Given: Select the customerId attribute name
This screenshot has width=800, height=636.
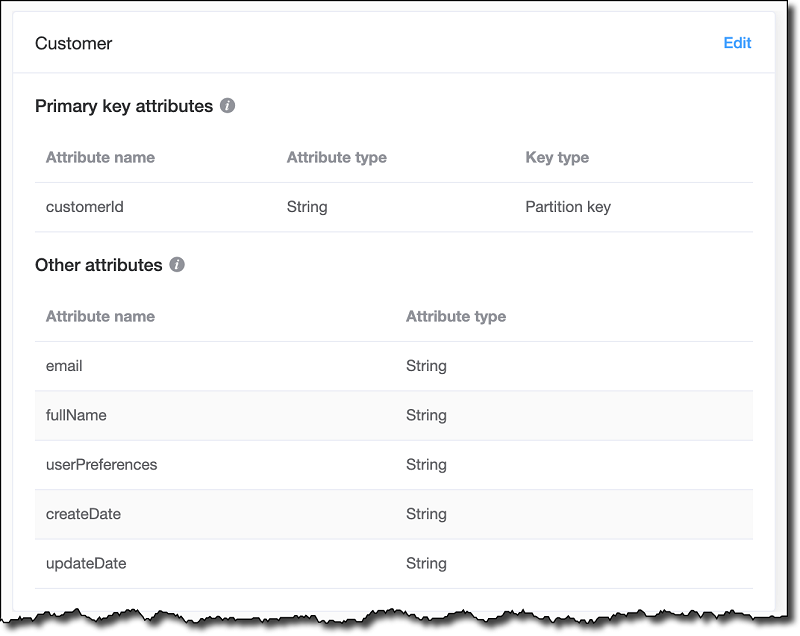Looking at the screenshot, I should 84,207.
